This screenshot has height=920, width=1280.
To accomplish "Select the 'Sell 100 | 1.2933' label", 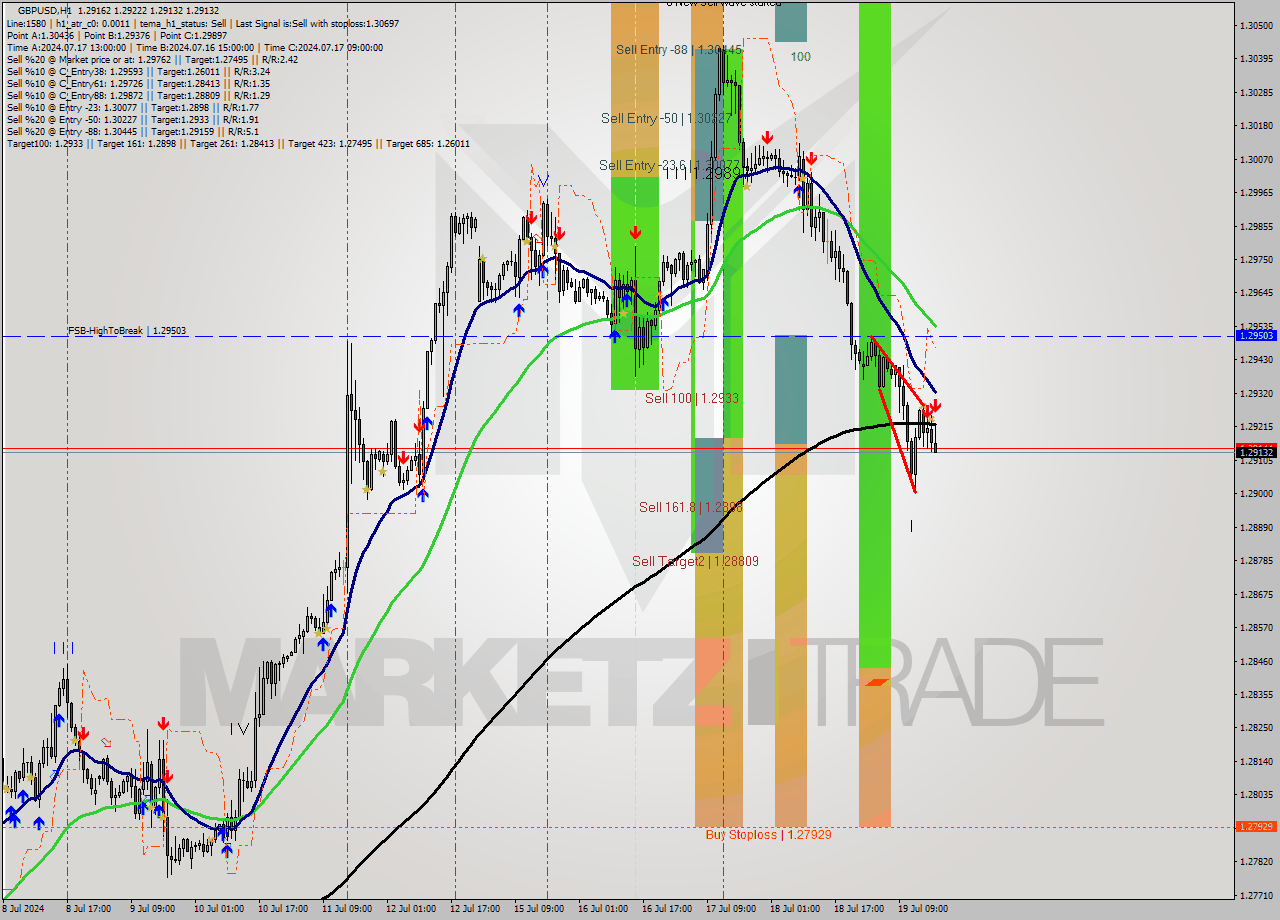I will click(692, 398).
